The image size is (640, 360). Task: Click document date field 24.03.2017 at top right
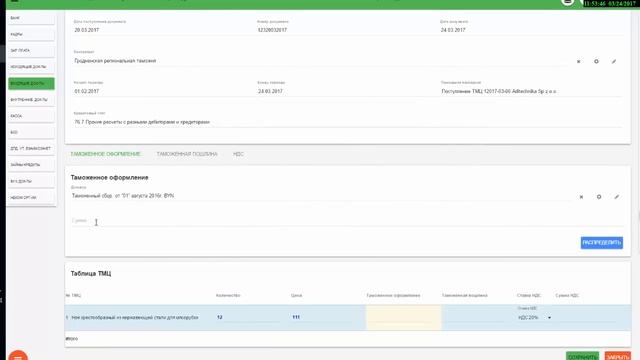[531, 30]
